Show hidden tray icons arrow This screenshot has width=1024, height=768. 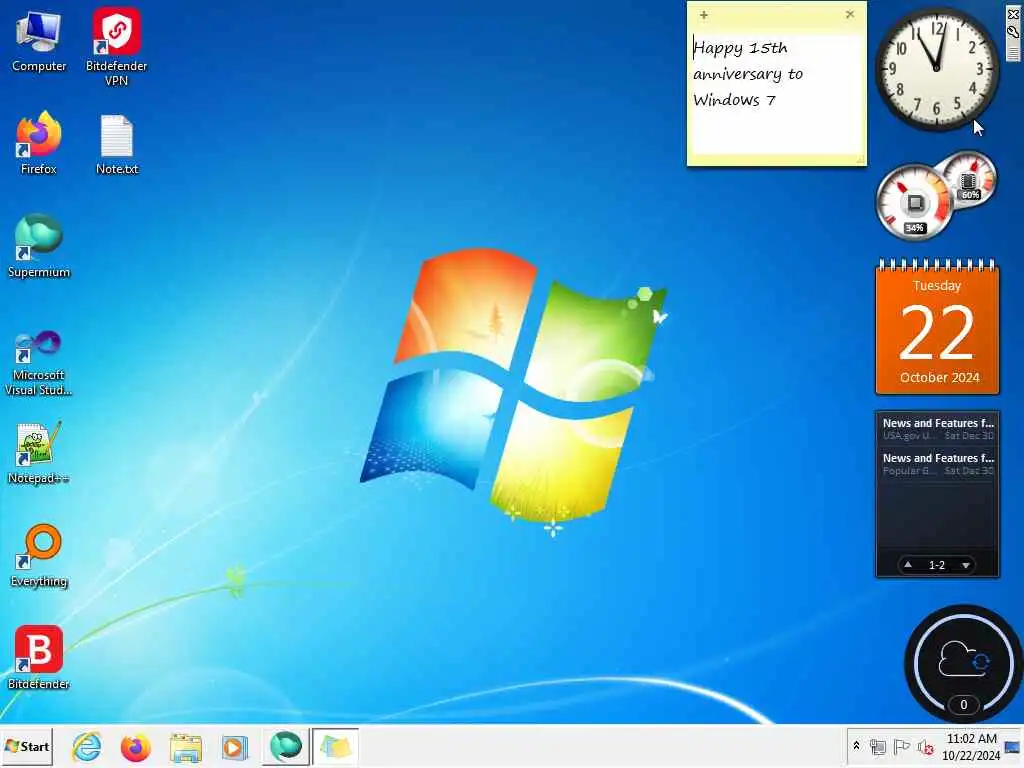[x=856, y=746]
